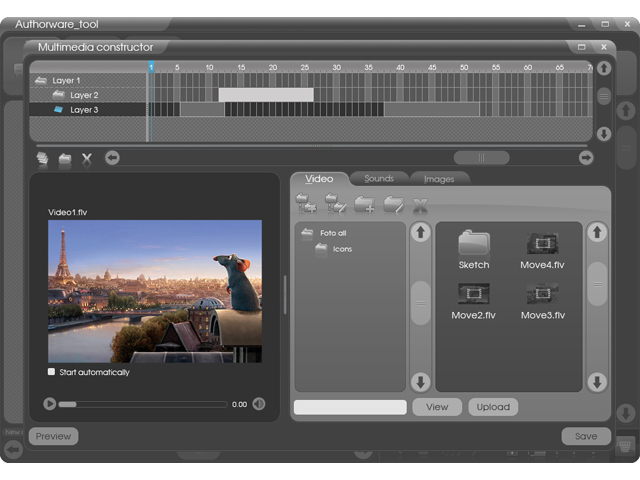
Task: Click video progress slider
Action: coord(143,404)
